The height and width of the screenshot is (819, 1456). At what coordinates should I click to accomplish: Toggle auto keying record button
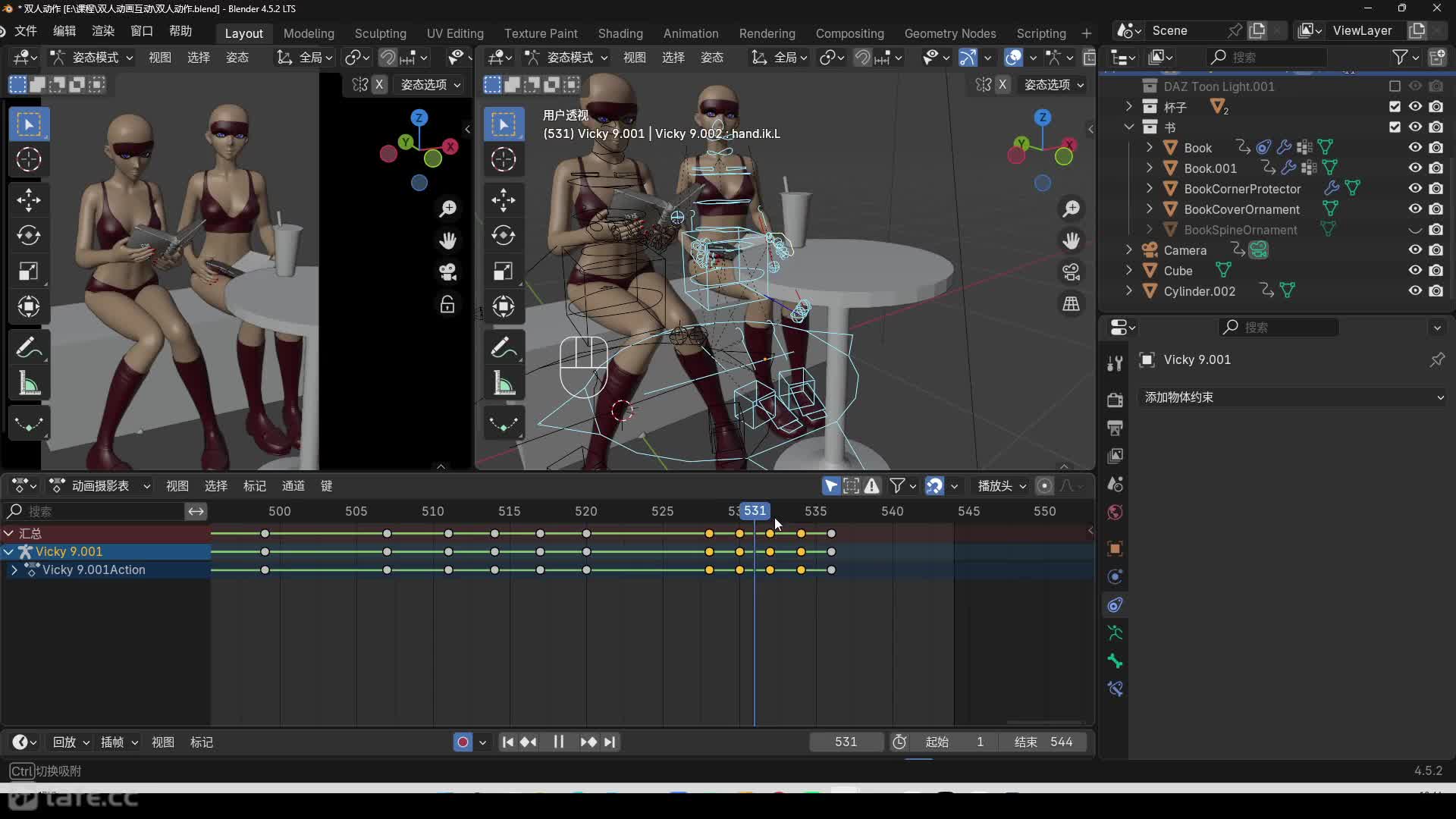click(463, 742)
